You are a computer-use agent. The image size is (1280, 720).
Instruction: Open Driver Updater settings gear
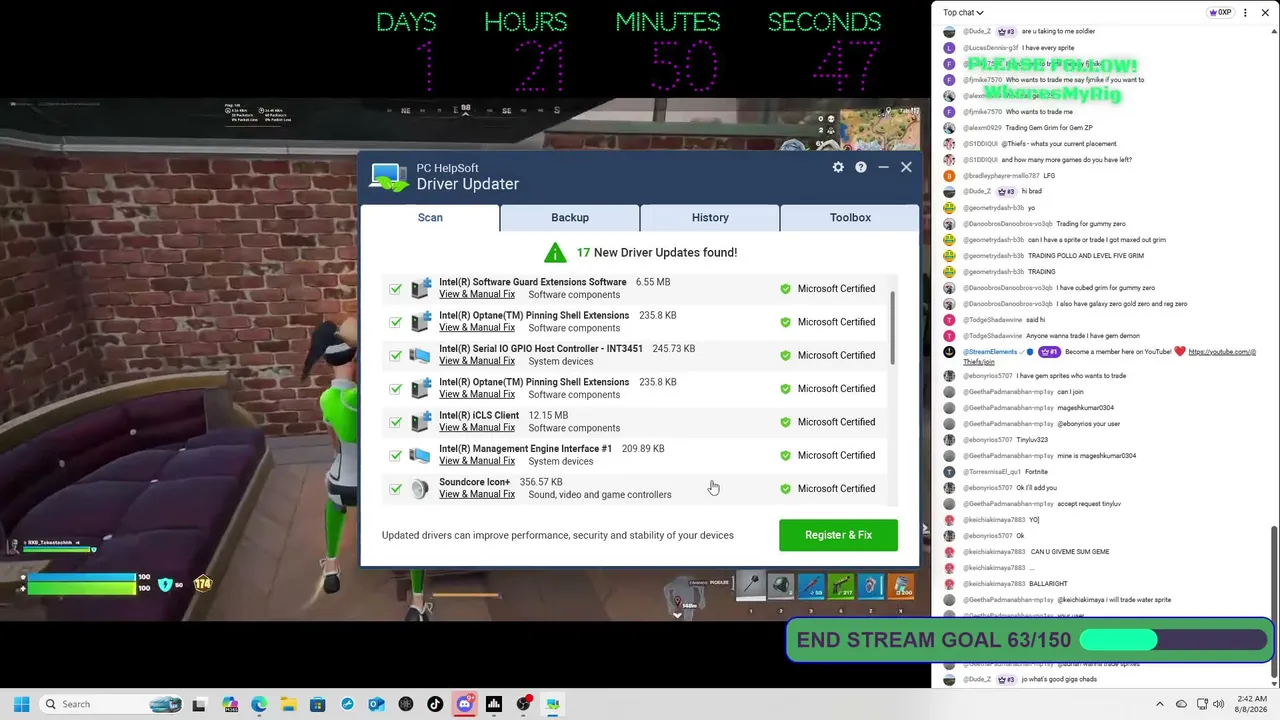(838, 167)
